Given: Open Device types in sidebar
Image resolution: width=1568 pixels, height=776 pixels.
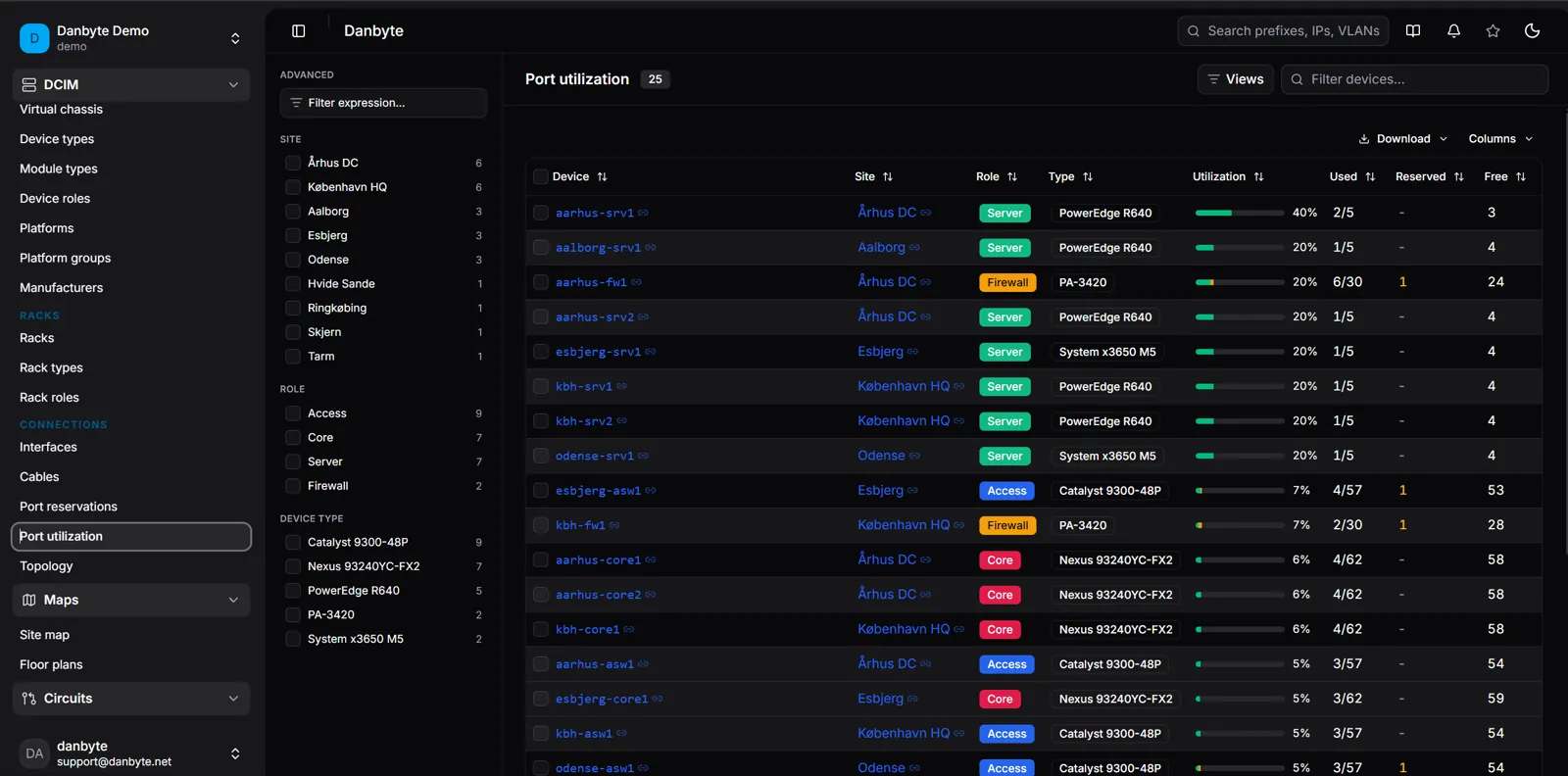Looking at the screenshot, I should 57,139.
